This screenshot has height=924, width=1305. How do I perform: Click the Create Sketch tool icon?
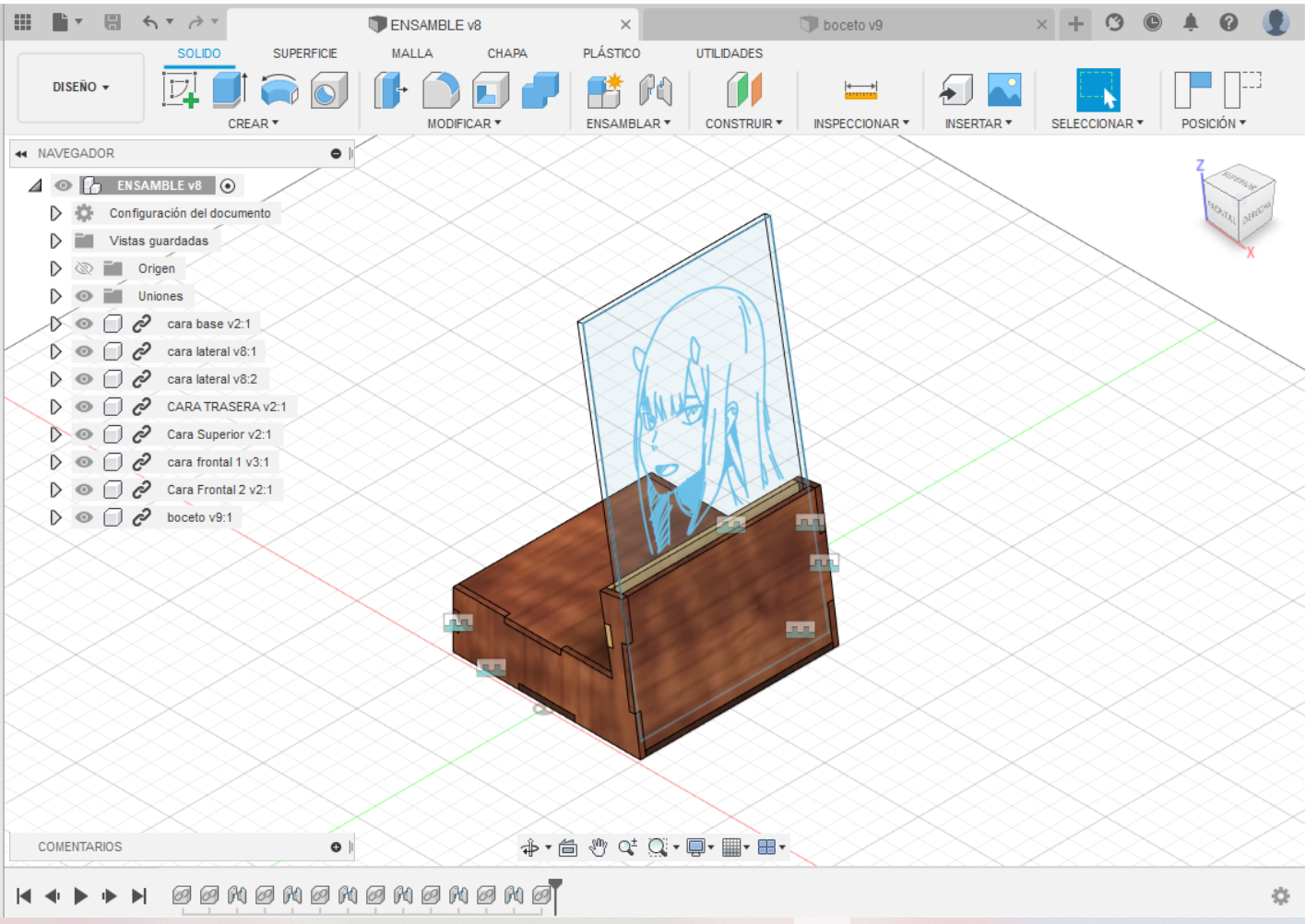(x=181, y=89)
